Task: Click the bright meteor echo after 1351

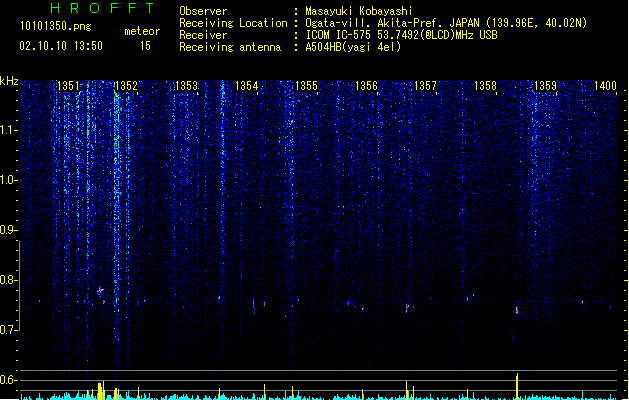Action: 100,291
